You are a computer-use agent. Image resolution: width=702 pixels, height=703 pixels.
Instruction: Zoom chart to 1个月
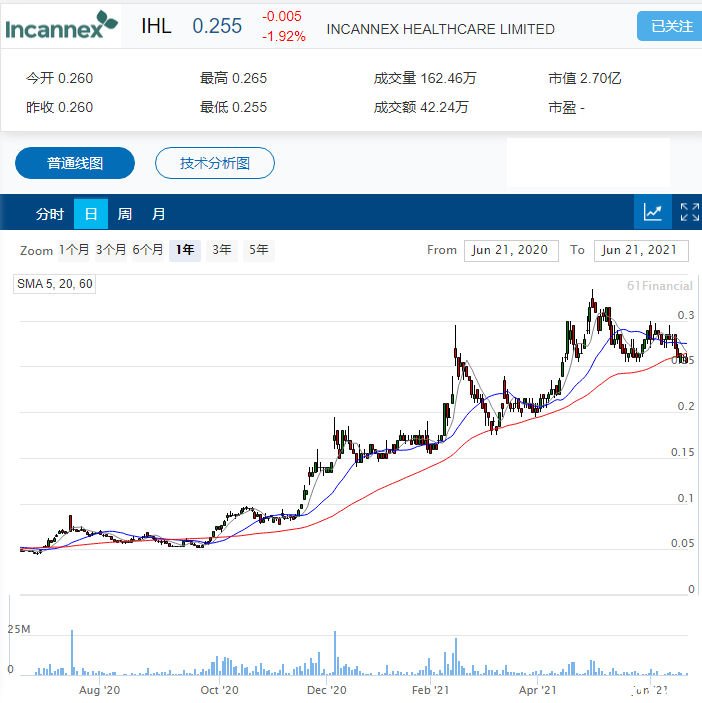point(74,250)
